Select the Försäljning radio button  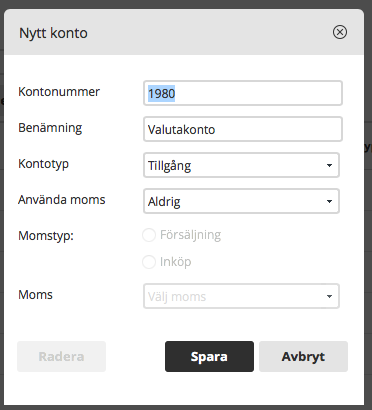point(149,235)
